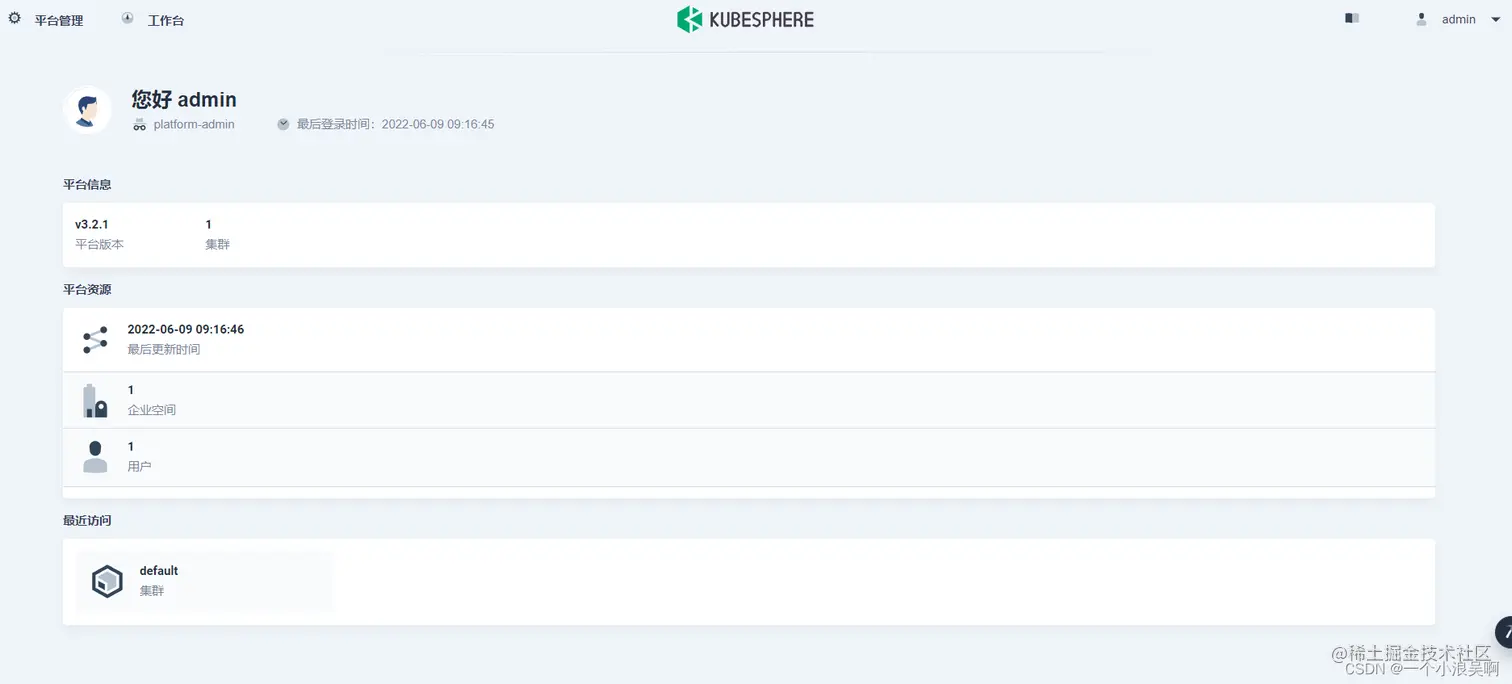
Task: Toggle the theme switch icon in header
Action: pos(1352,18)
